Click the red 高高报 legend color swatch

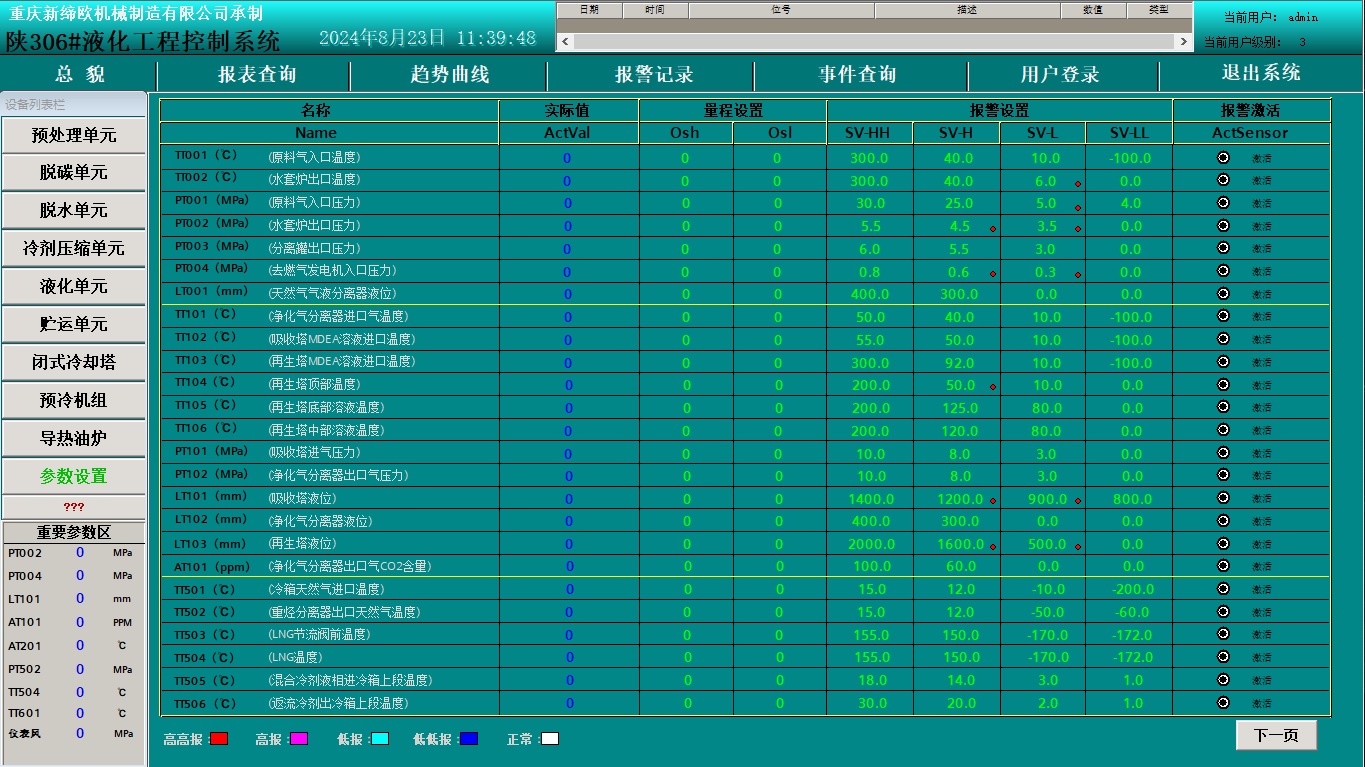[x=219, y=739]
